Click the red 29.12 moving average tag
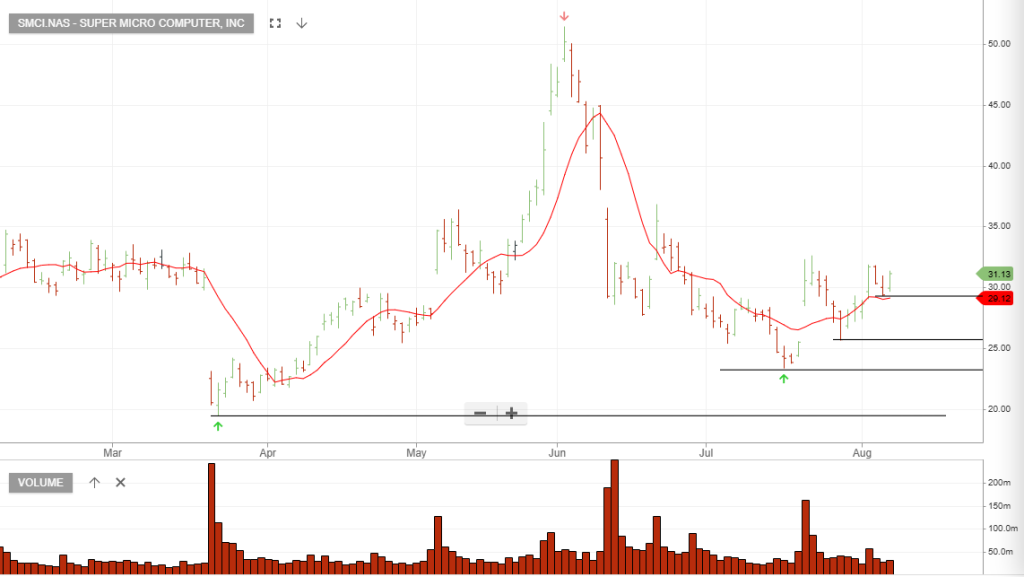 pyautogui.click(x=995, y=298)
